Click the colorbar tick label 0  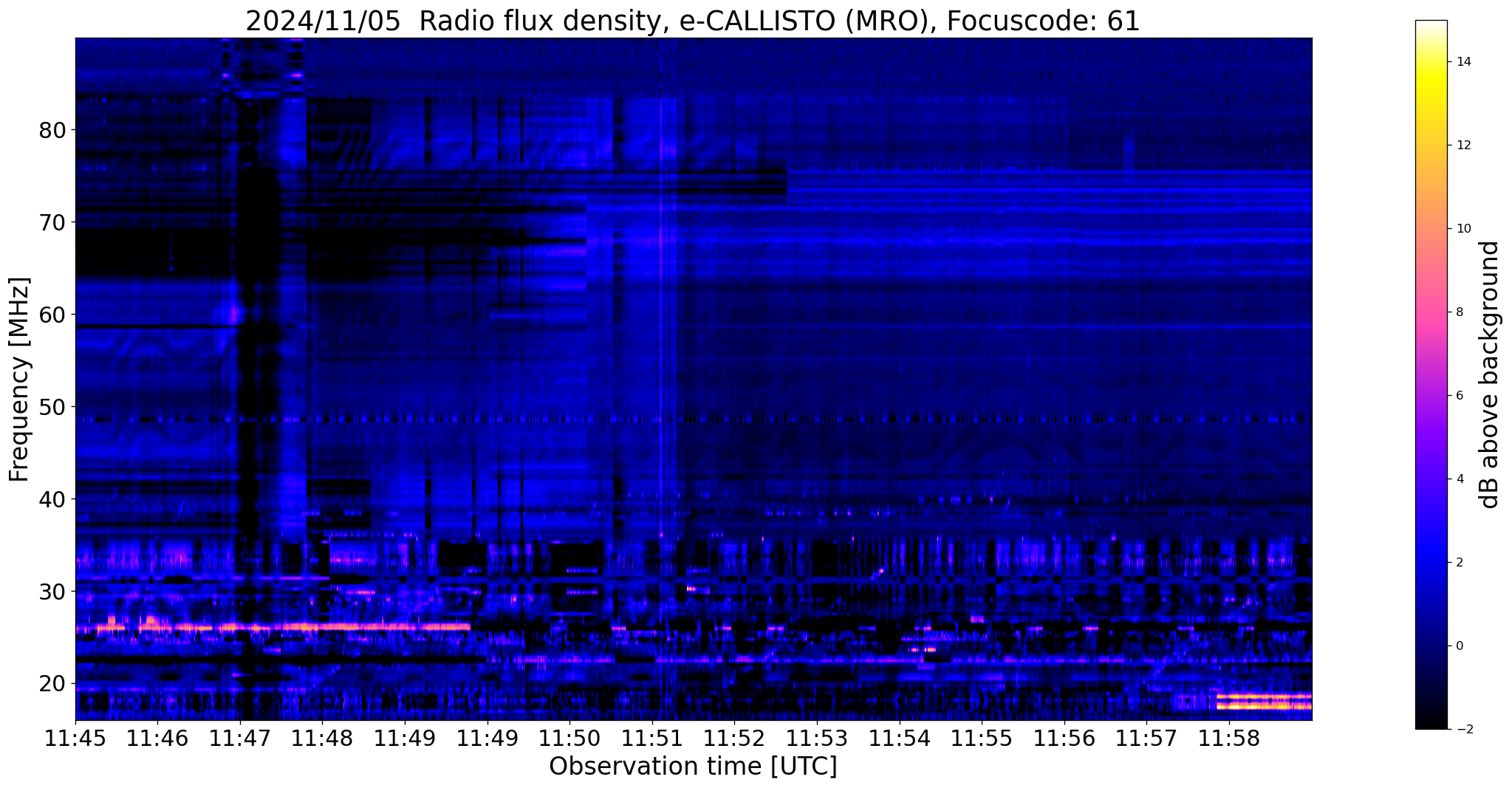click(x=1459, y=646)
